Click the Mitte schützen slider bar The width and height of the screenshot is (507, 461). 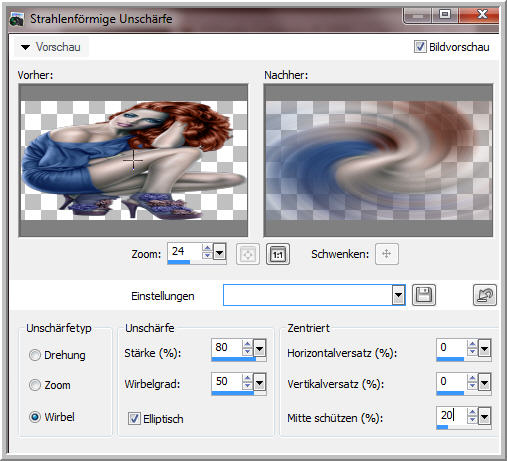pyautogui.click(x=463, y=427)
